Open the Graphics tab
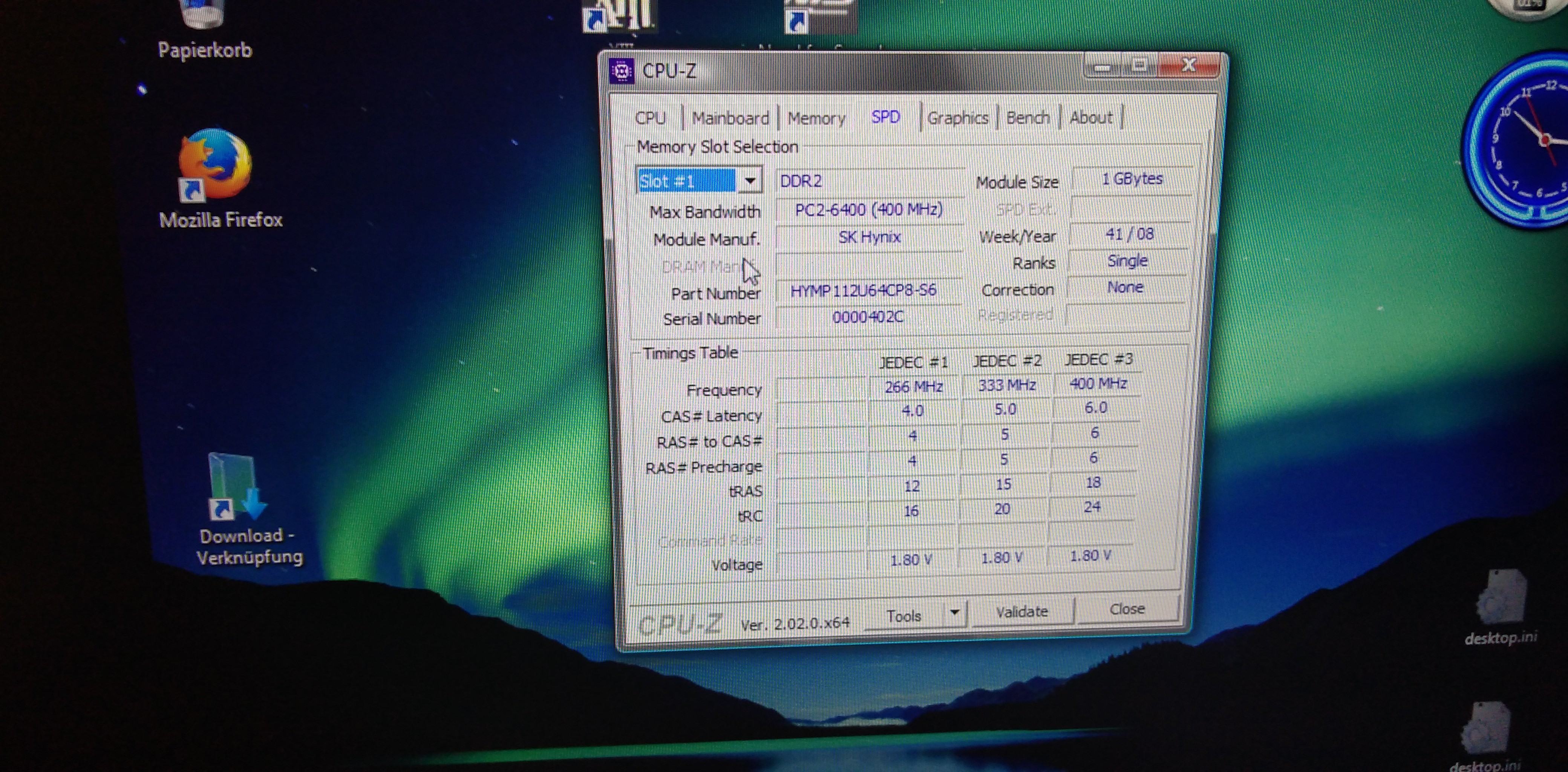The width and height of the screenshot is (1568, 772). (x=957, y=118)
